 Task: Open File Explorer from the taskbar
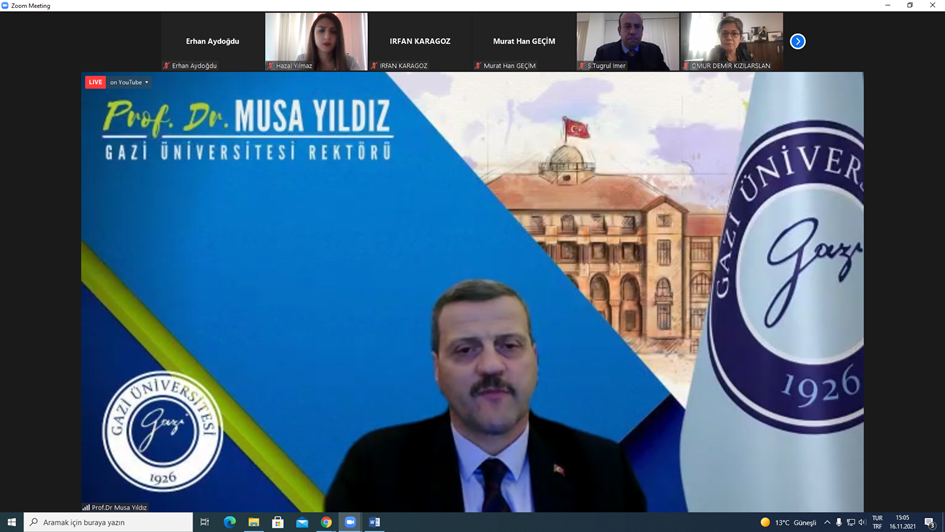coord(254,522)
